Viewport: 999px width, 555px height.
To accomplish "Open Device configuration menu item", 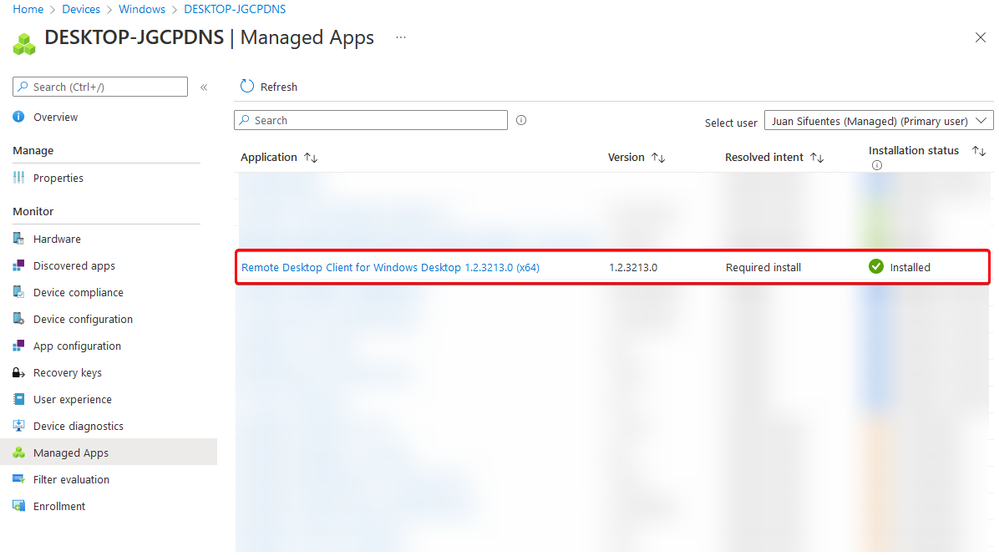I will pos(83,319).
